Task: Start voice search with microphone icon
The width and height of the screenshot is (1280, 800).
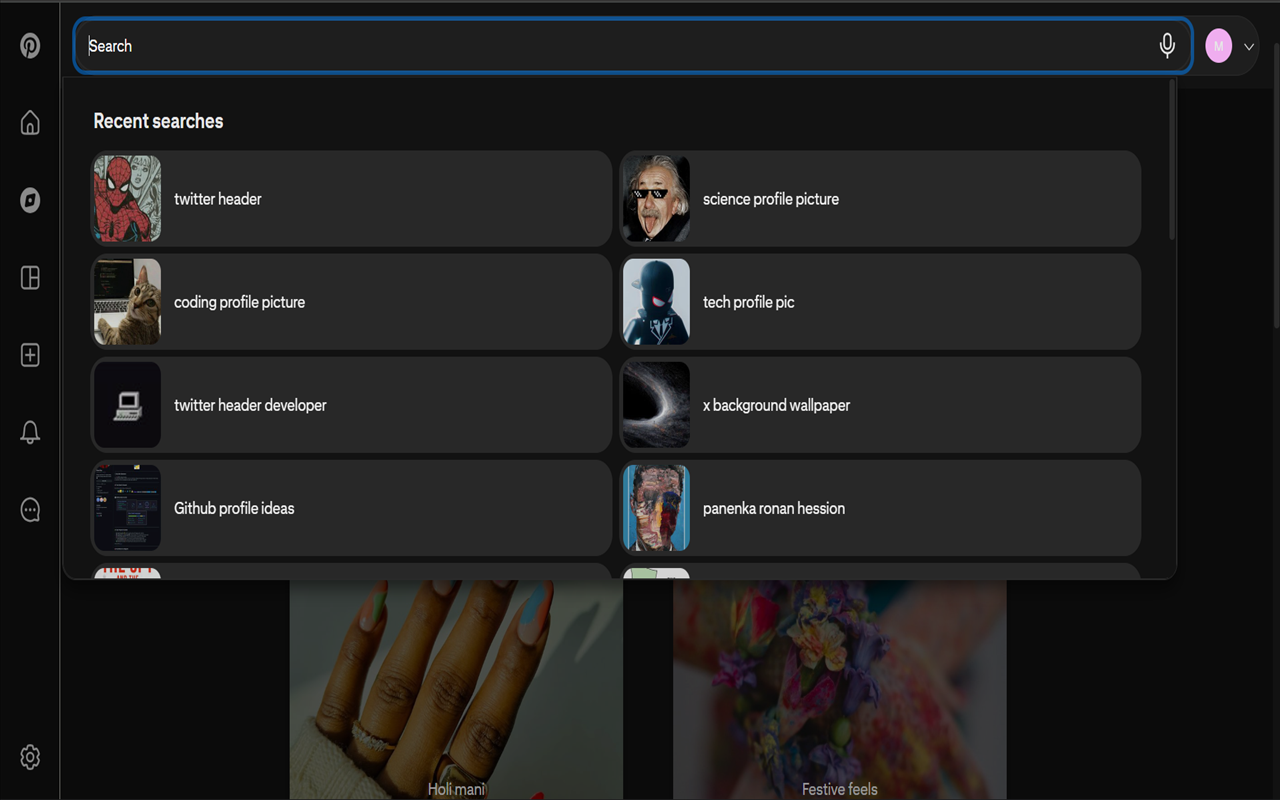Action: coord(1167,45)
